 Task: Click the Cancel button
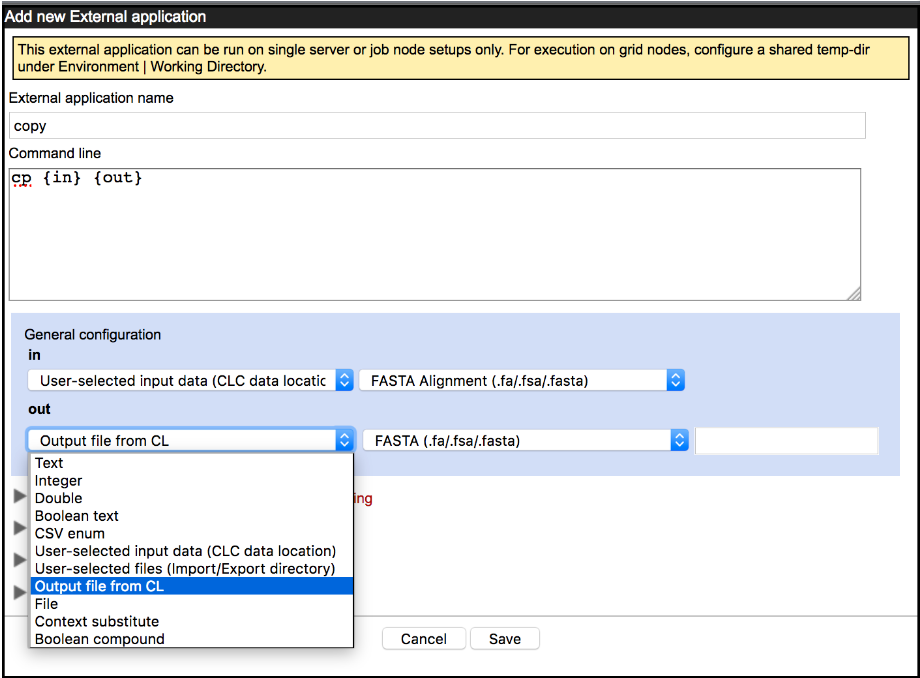[x=423, y=638]
